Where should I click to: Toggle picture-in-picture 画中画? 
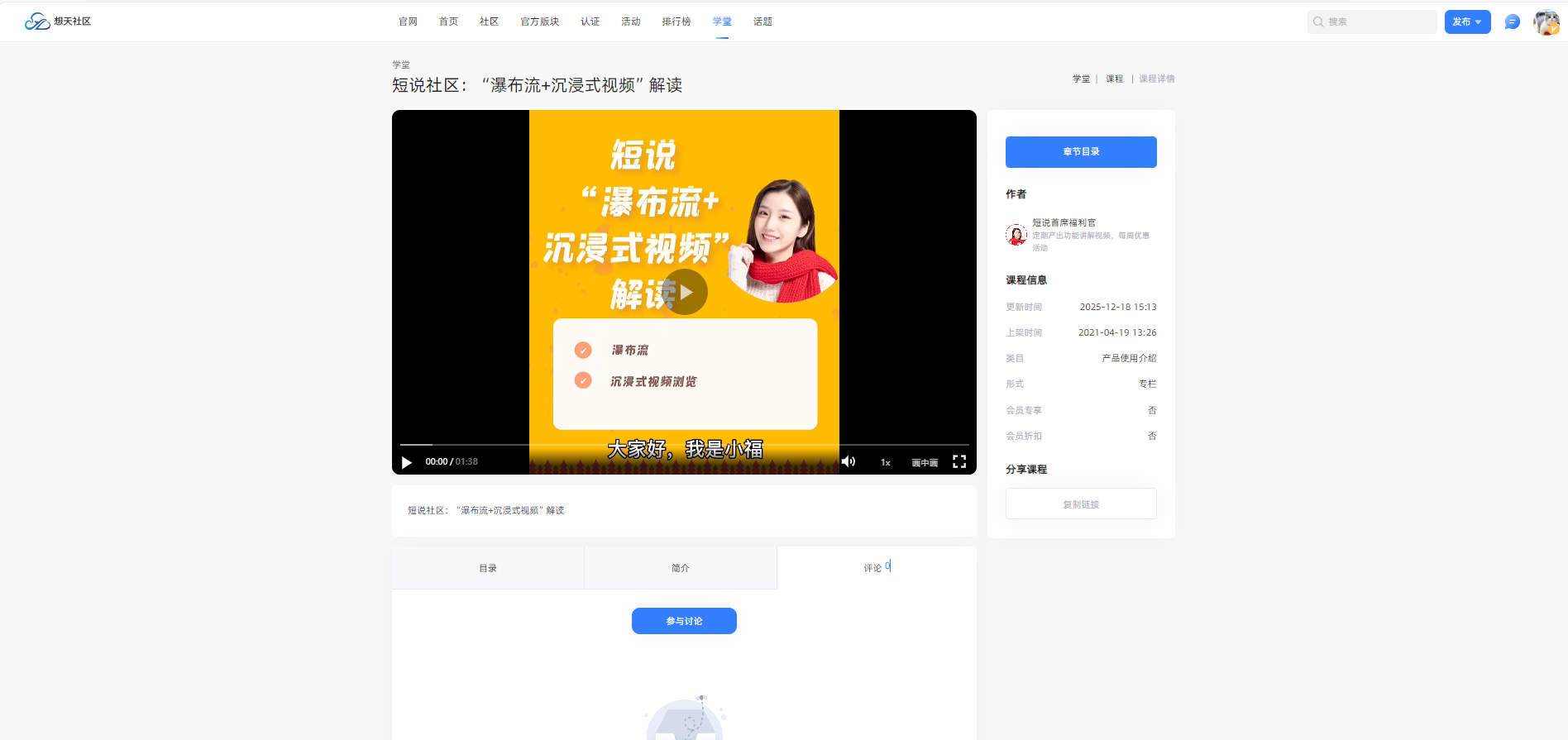coord(925,462)
